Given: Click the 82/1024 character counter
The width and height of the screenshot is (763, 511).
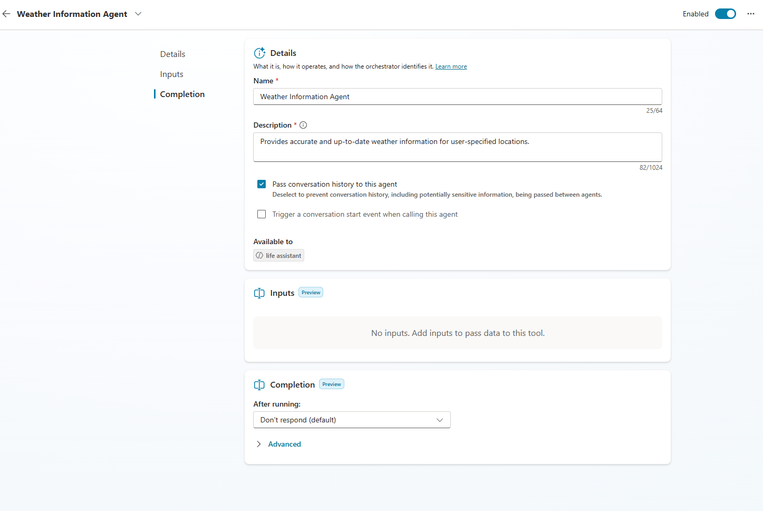Looking at the screenshot, I should coord(651,167).
